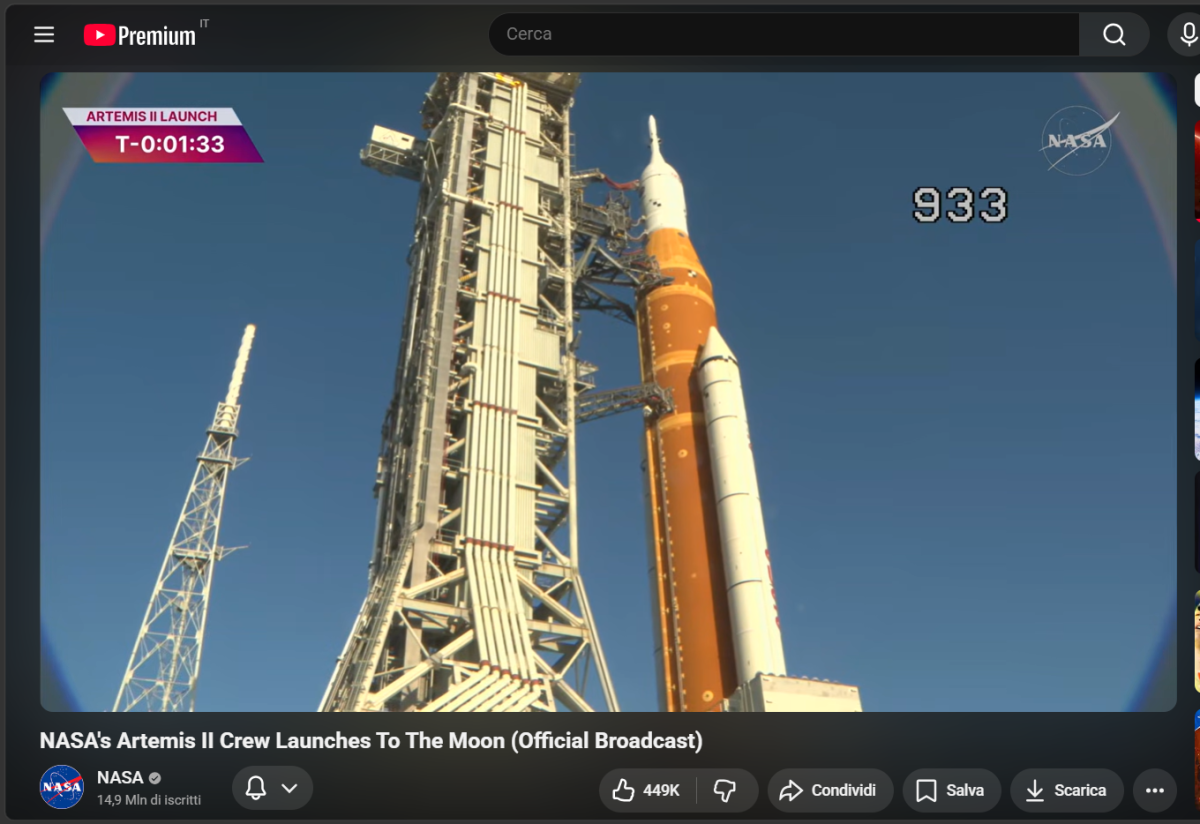Screen dimensions: 1200x824
Task: Click the verified badge beside NASA
Action: tap(155, 778)
